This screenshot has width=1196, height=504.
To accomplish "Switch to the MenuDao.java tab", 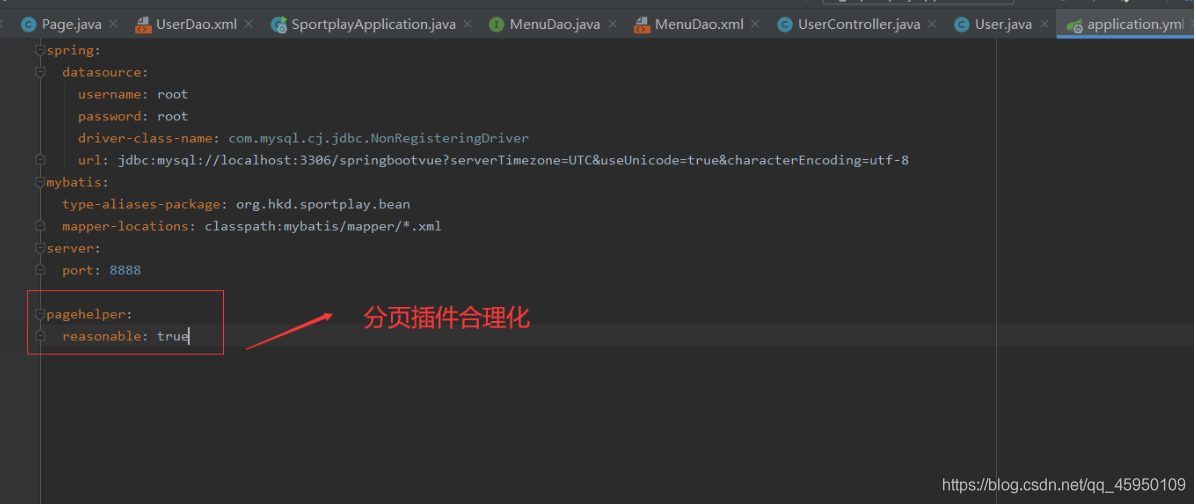I will pos(554,24).
